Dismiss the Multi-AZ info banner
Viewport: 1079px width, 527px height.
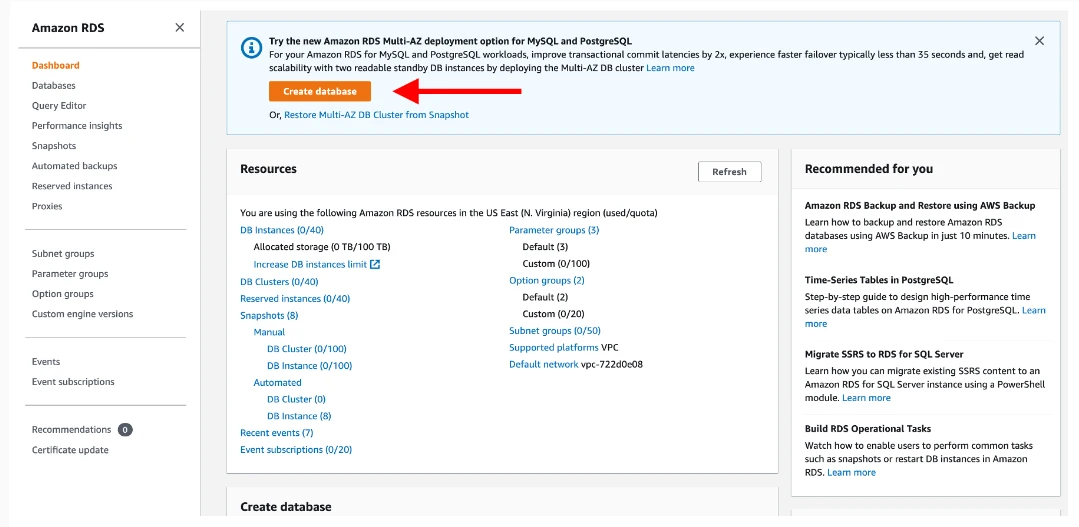pyautogui.click(x=1039, y=41)
